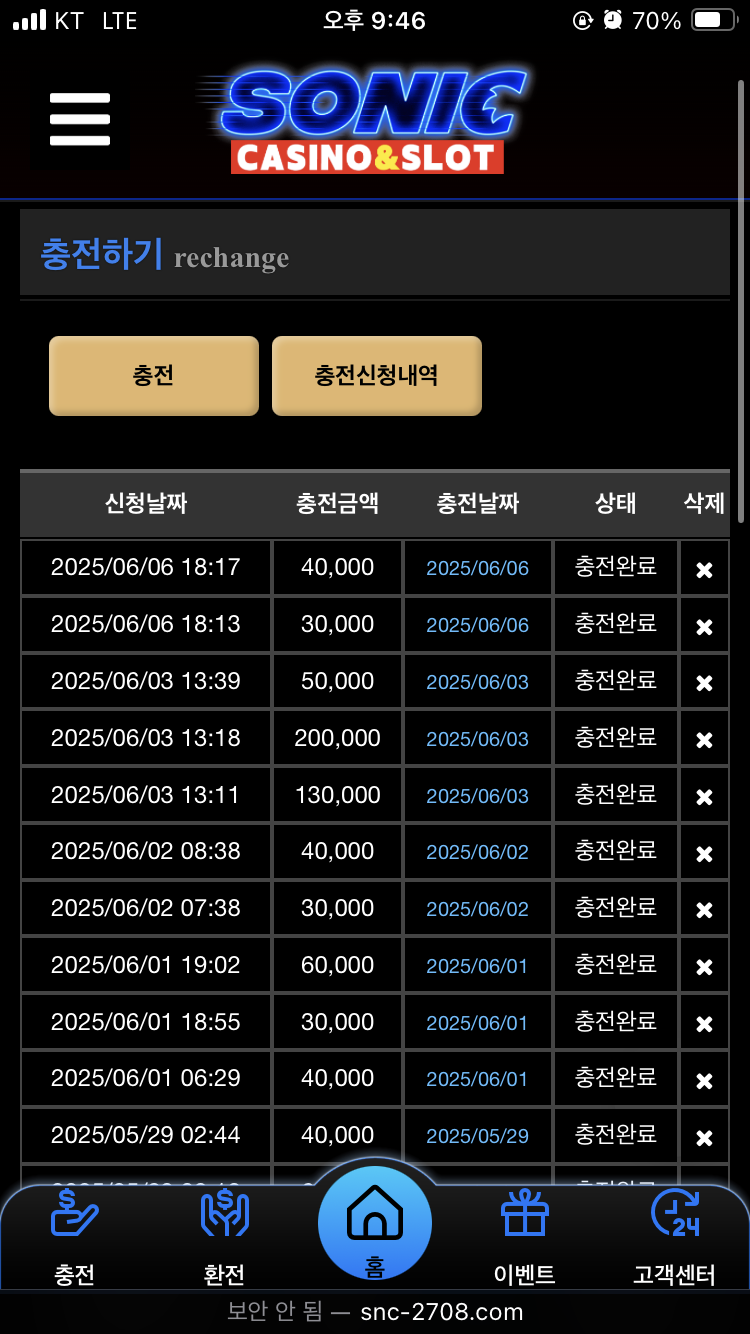
Task: Remove the 2025/06/01 19:02 record
Action: tap(704, 967)
